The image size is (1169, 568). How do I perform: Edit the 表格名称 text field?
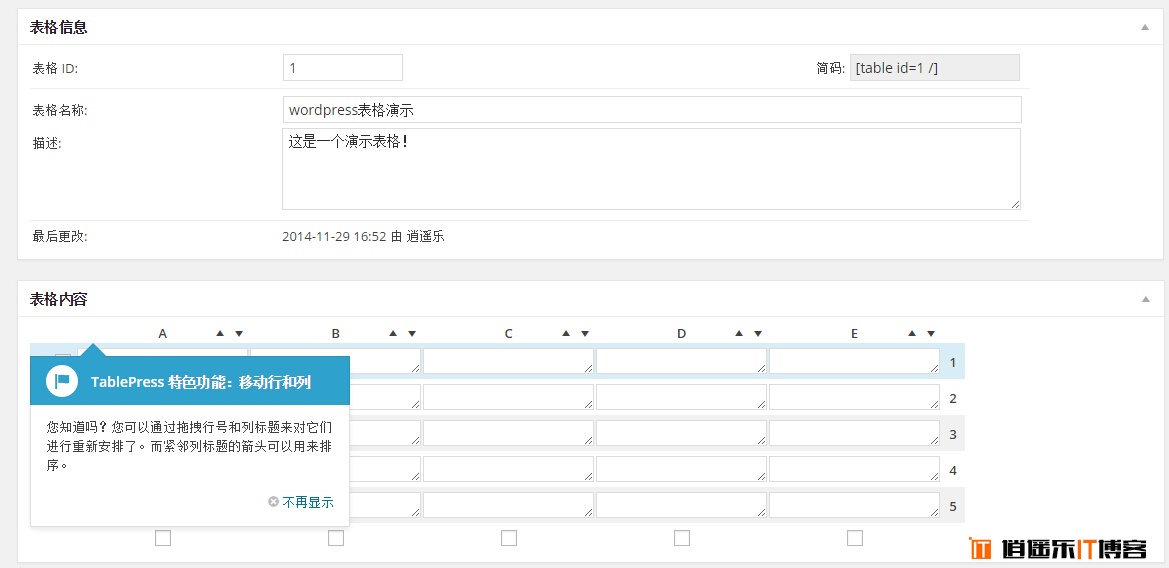652,110
